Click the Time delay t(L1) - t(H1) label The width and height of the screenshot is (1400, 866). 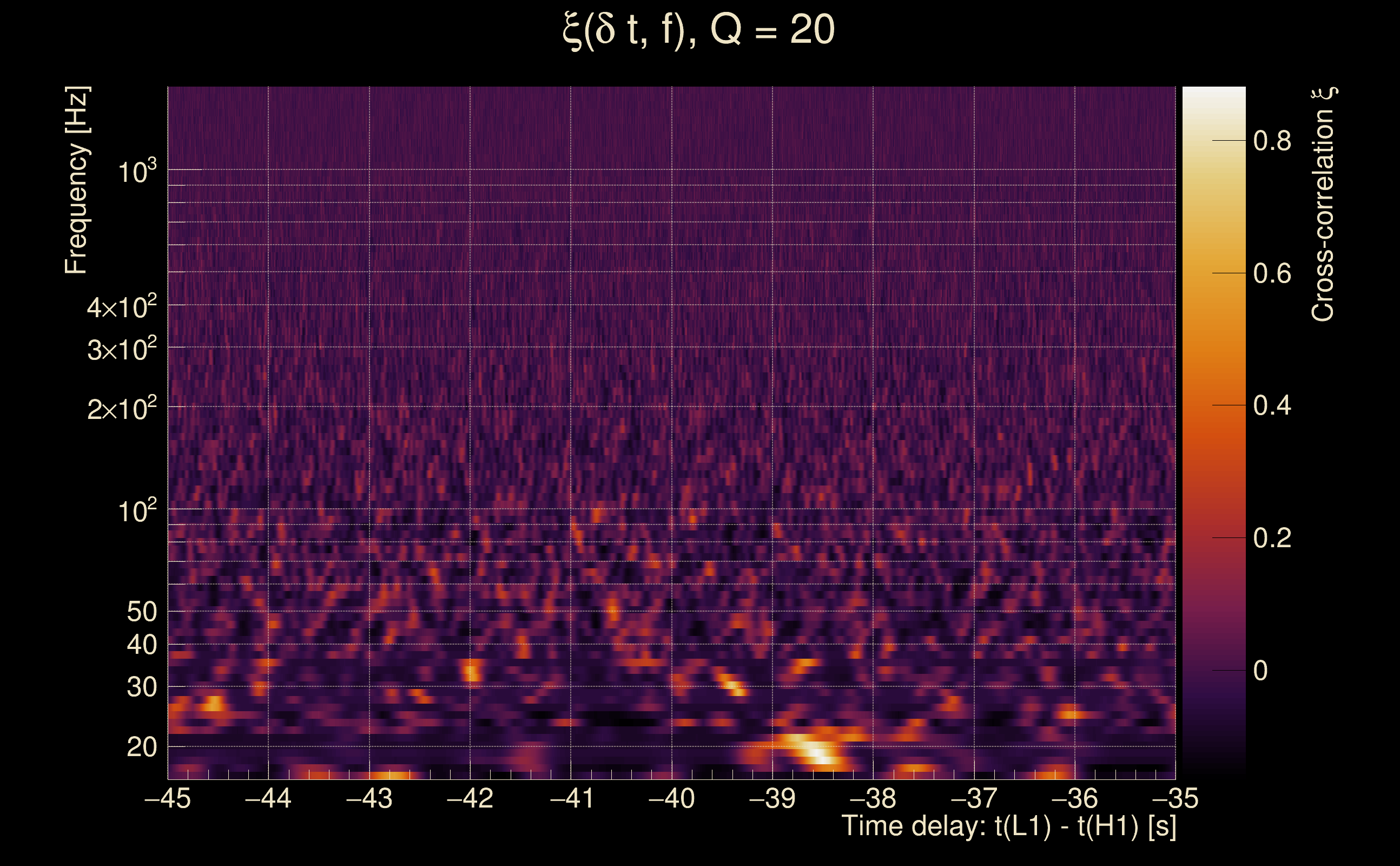coord(1008,826)
